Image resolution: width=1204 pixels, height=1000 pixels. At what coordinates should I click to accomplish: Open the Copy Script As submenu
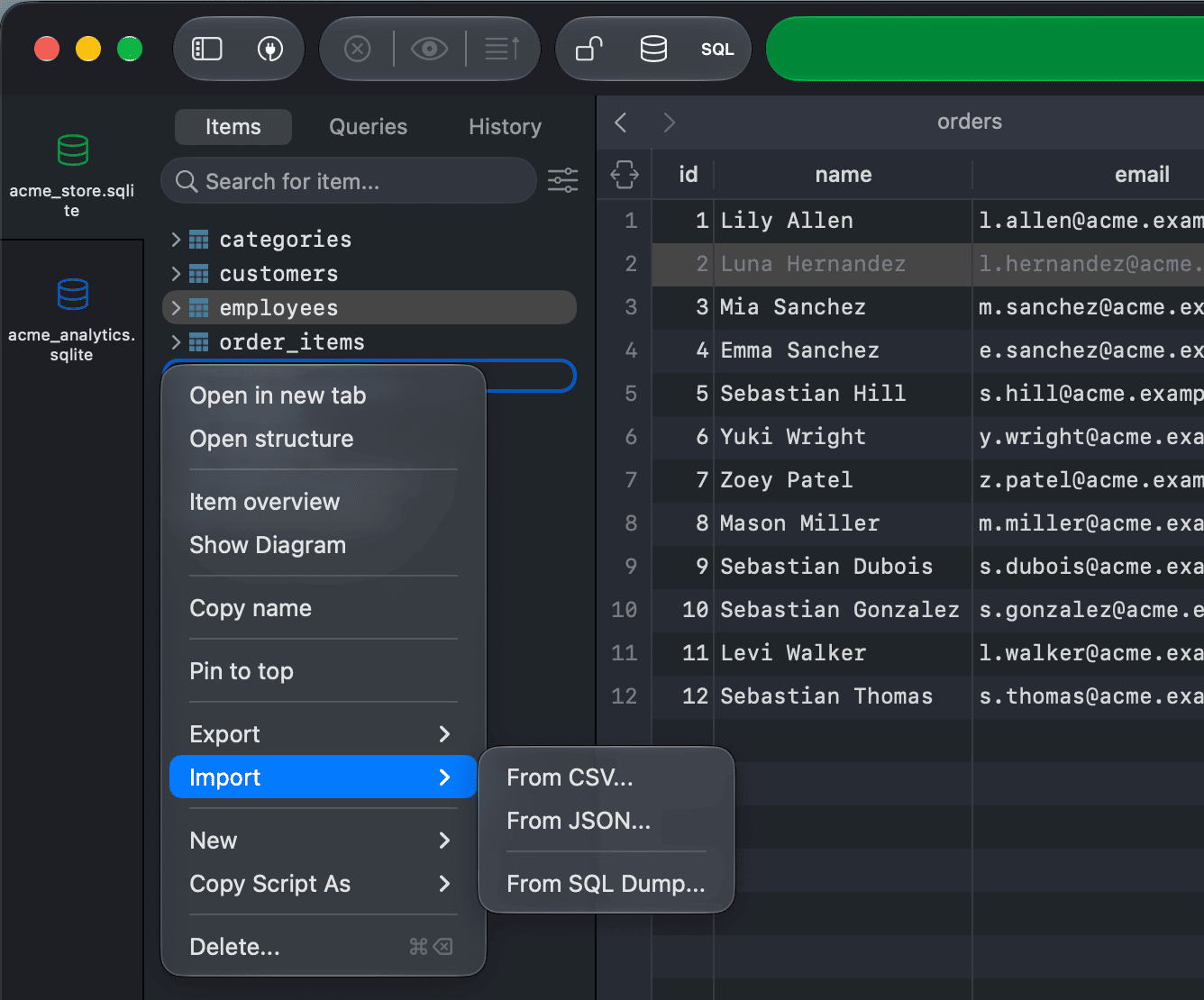pos(324,884)
